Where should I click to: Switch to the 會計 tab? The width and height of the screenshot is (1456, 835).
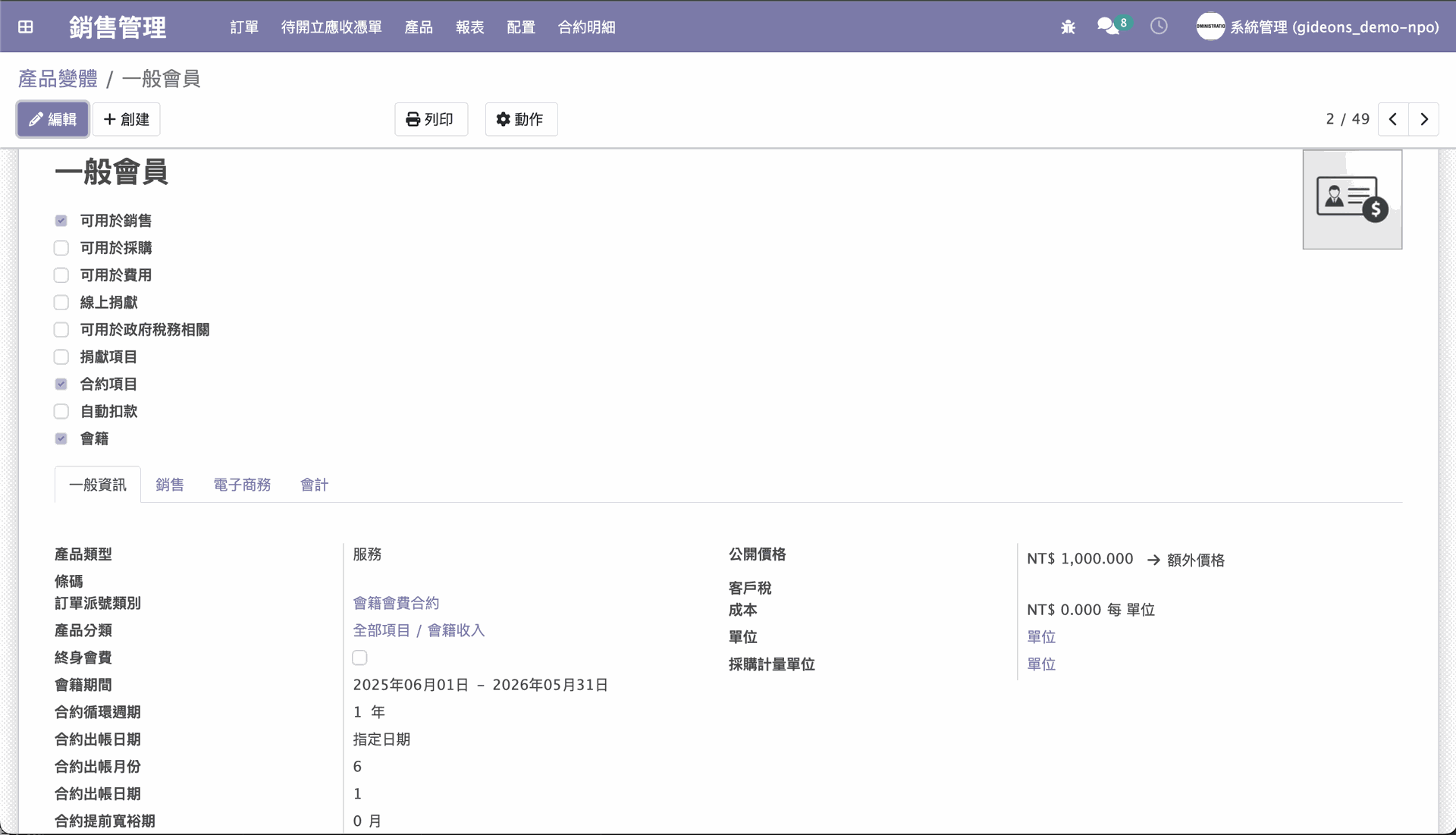(x=314, y=485)
